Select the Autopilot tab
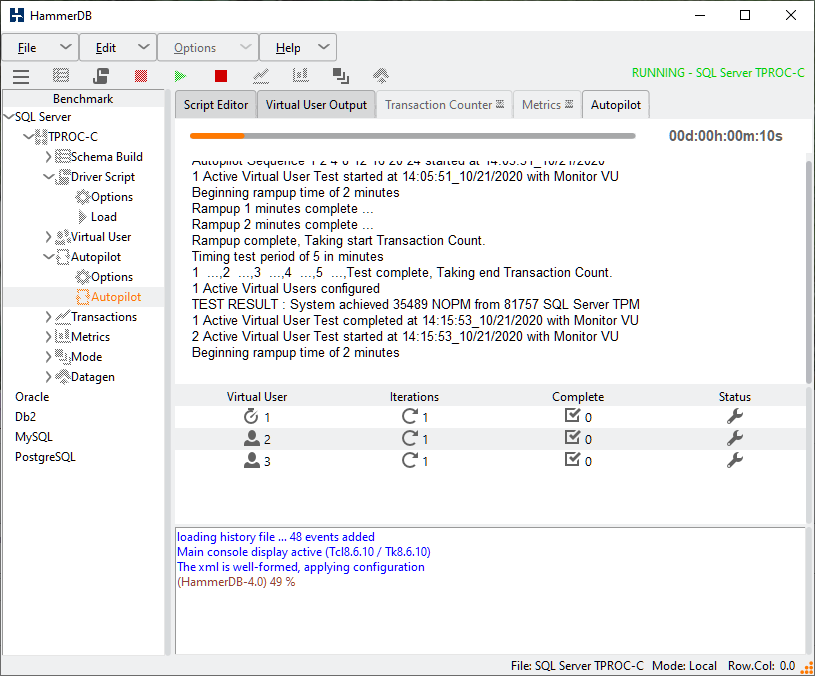 [x=616, y=104]
